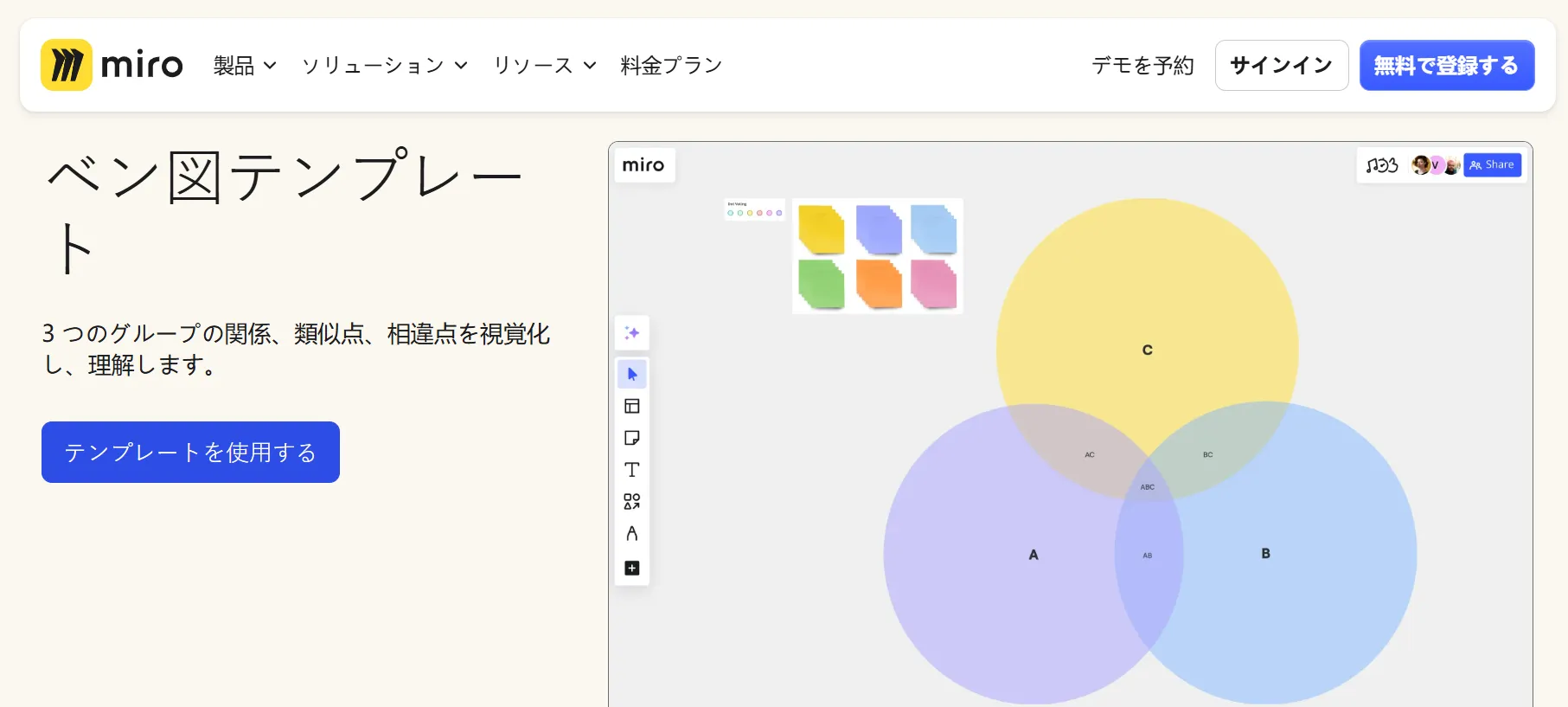Viewport: 1568px width, 707px height.
Task: Click the サインイン button
Action: pos(1281,66)
